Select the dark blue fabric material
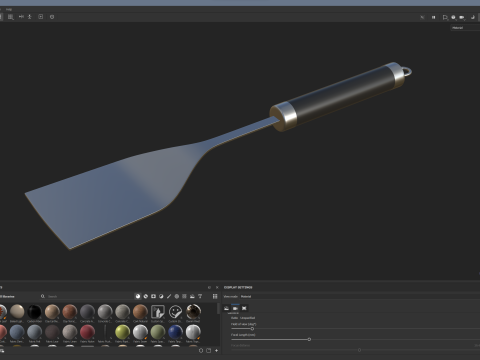Image resolution: width=480 pixels, height=360 pixels. click(175, 332)
